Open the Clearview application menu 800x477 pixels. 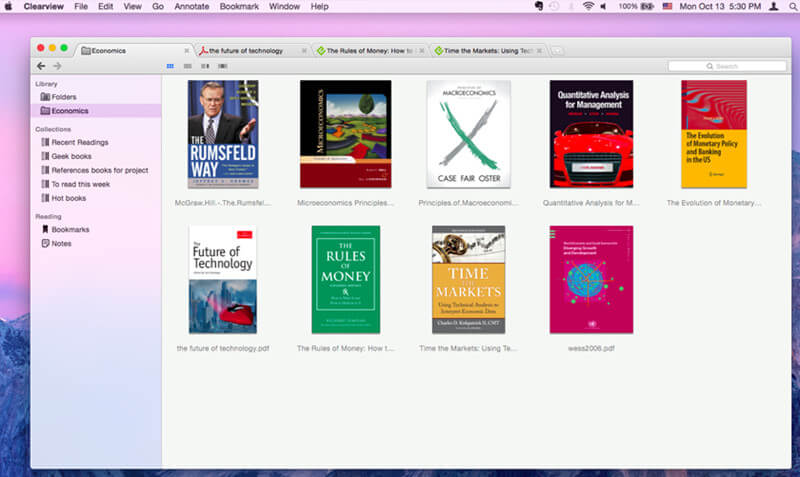point(44,7)
